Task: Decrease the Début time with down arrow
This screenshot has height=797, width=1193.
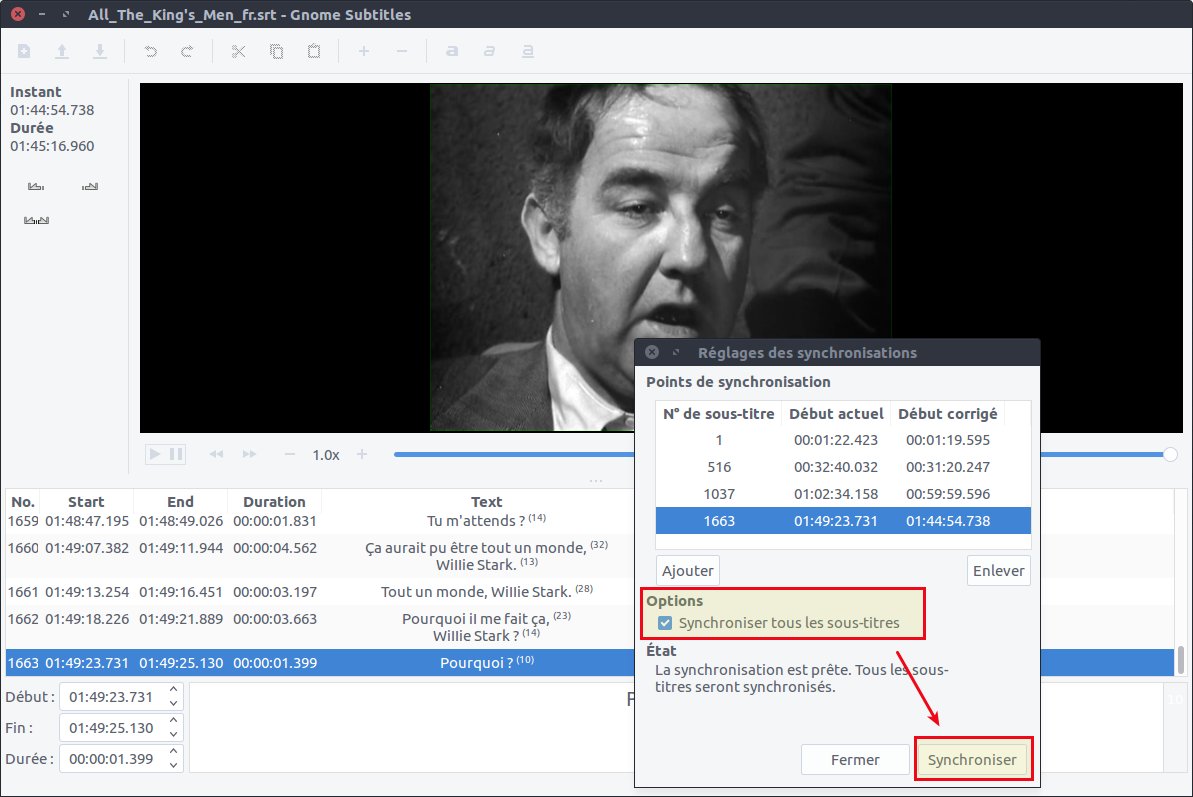Action: click(173, 703)
